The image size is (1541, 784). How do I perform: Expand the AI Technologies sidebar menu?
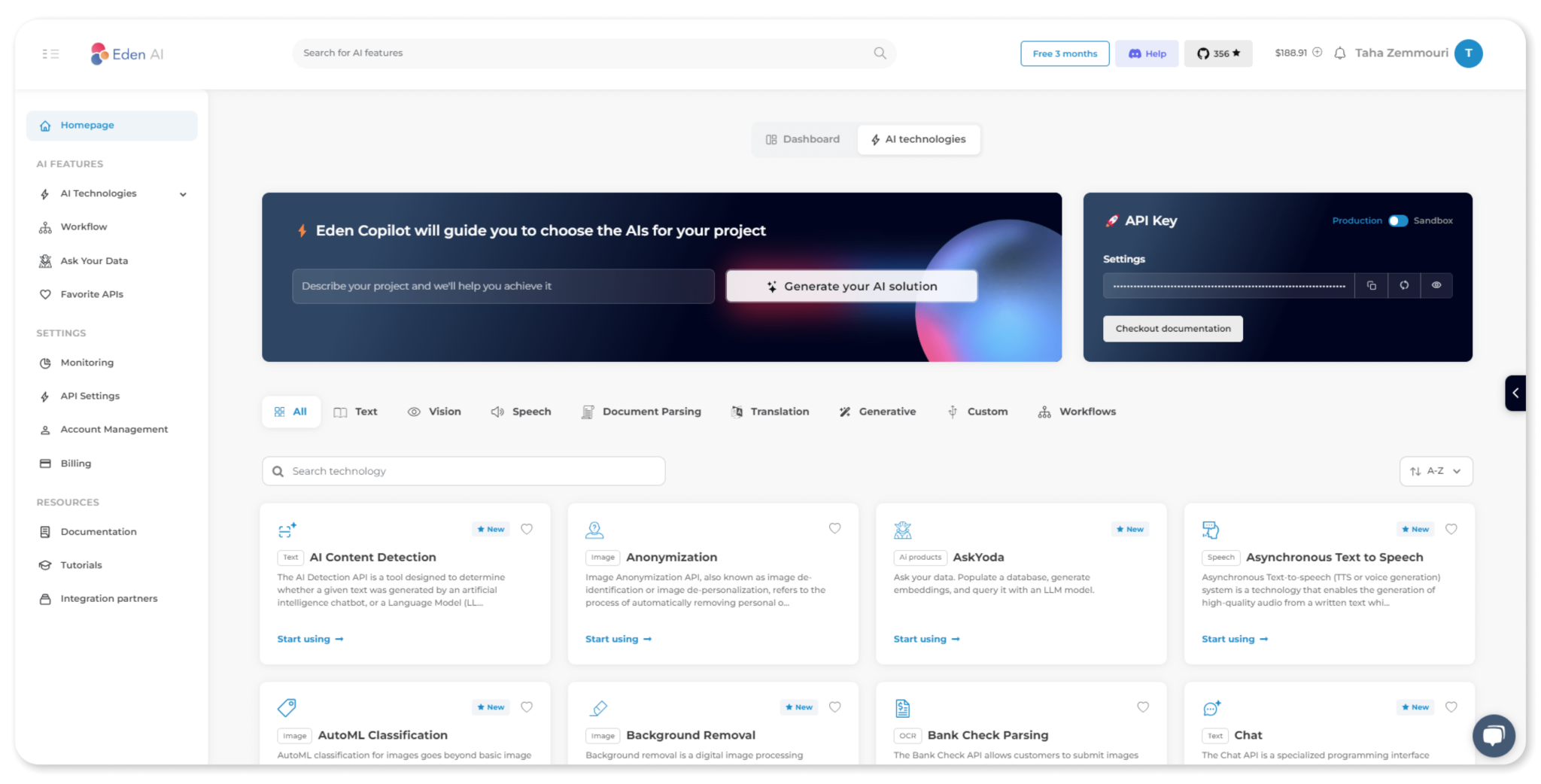(x=183, y=193)
